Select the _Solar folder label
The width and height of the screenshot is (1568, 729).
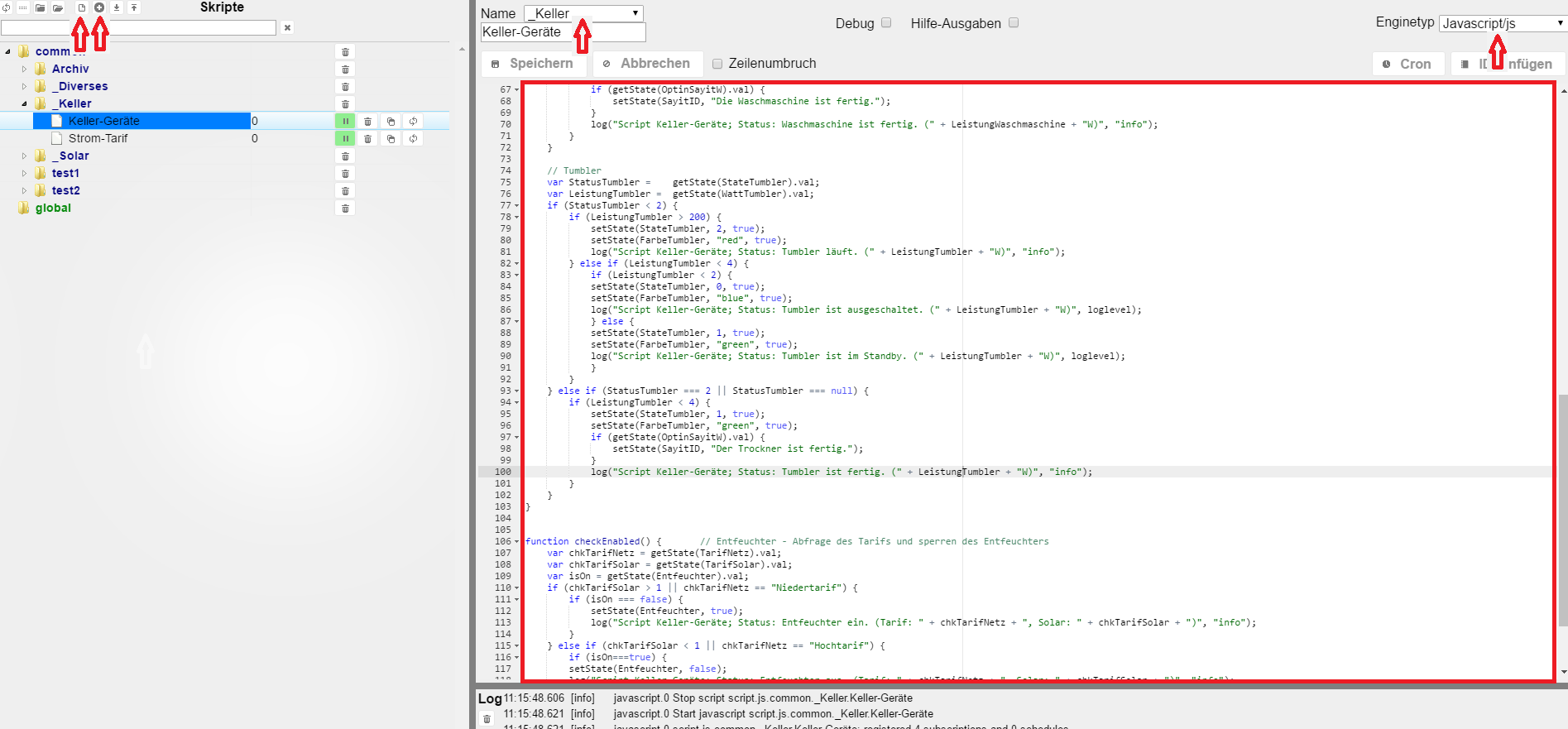70,156
